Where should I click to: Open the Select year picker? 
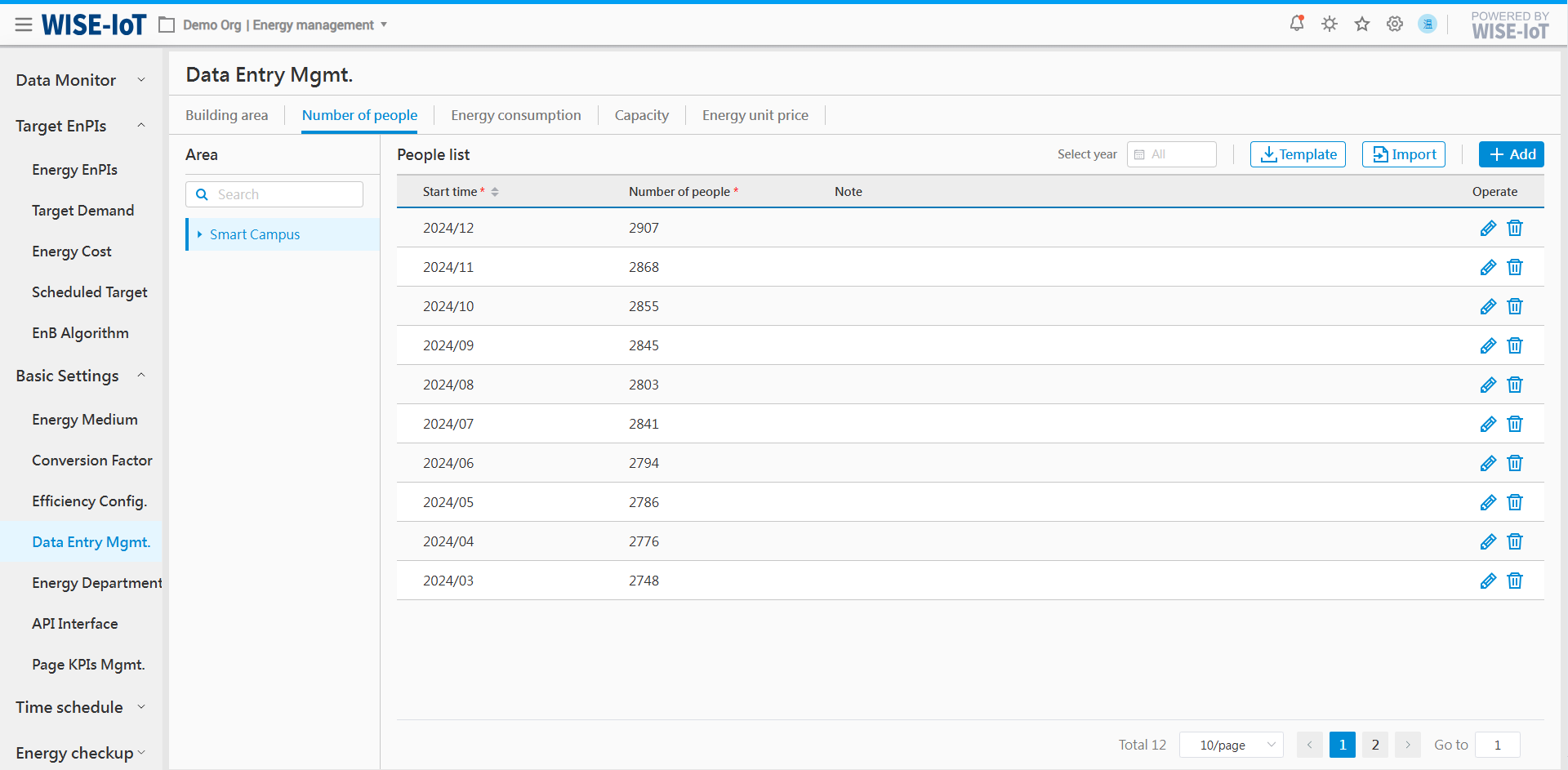(1172, 154)
